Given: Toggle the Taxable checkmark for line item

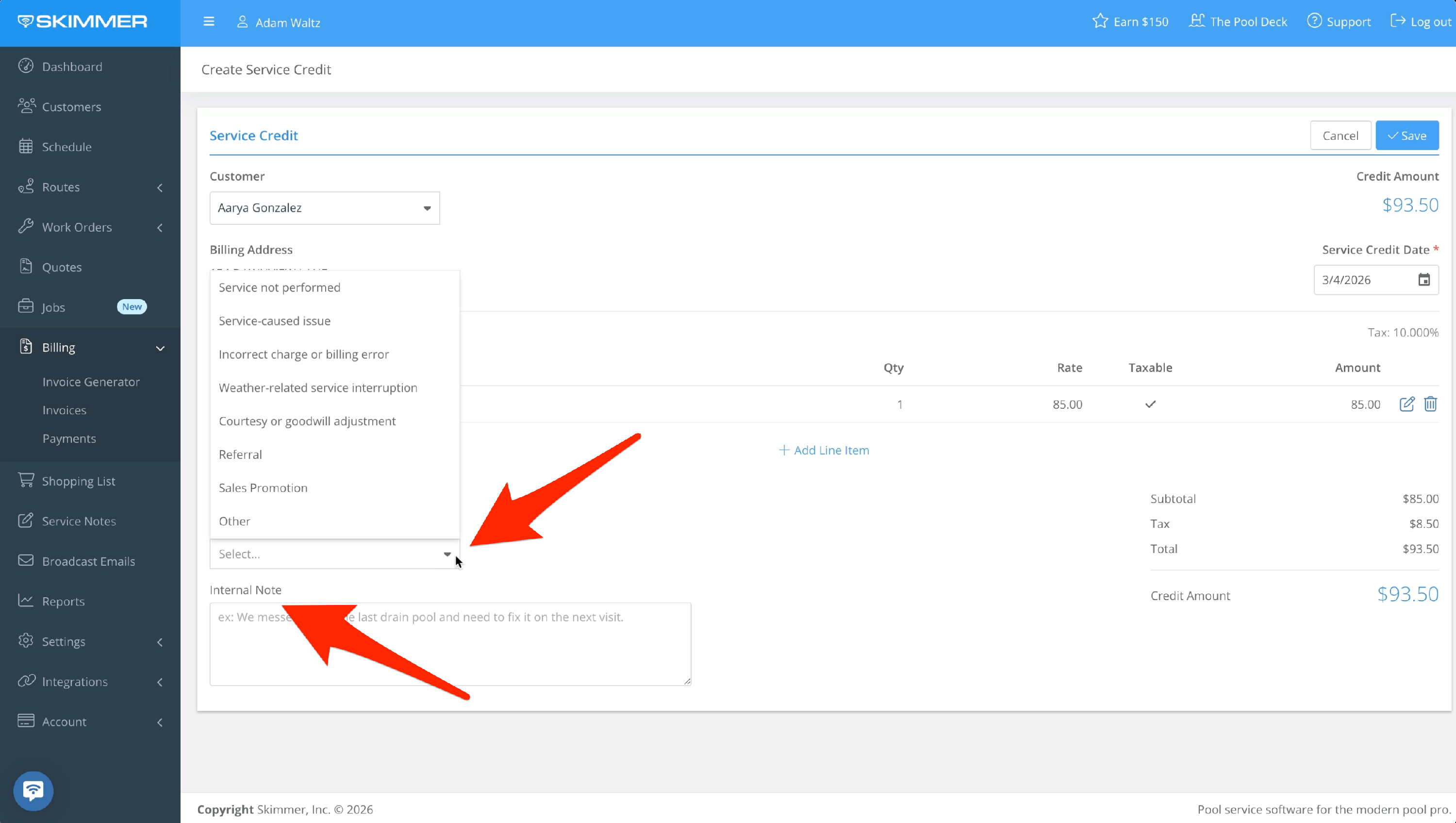Looking at the screenshot, I should point(1150,404).
